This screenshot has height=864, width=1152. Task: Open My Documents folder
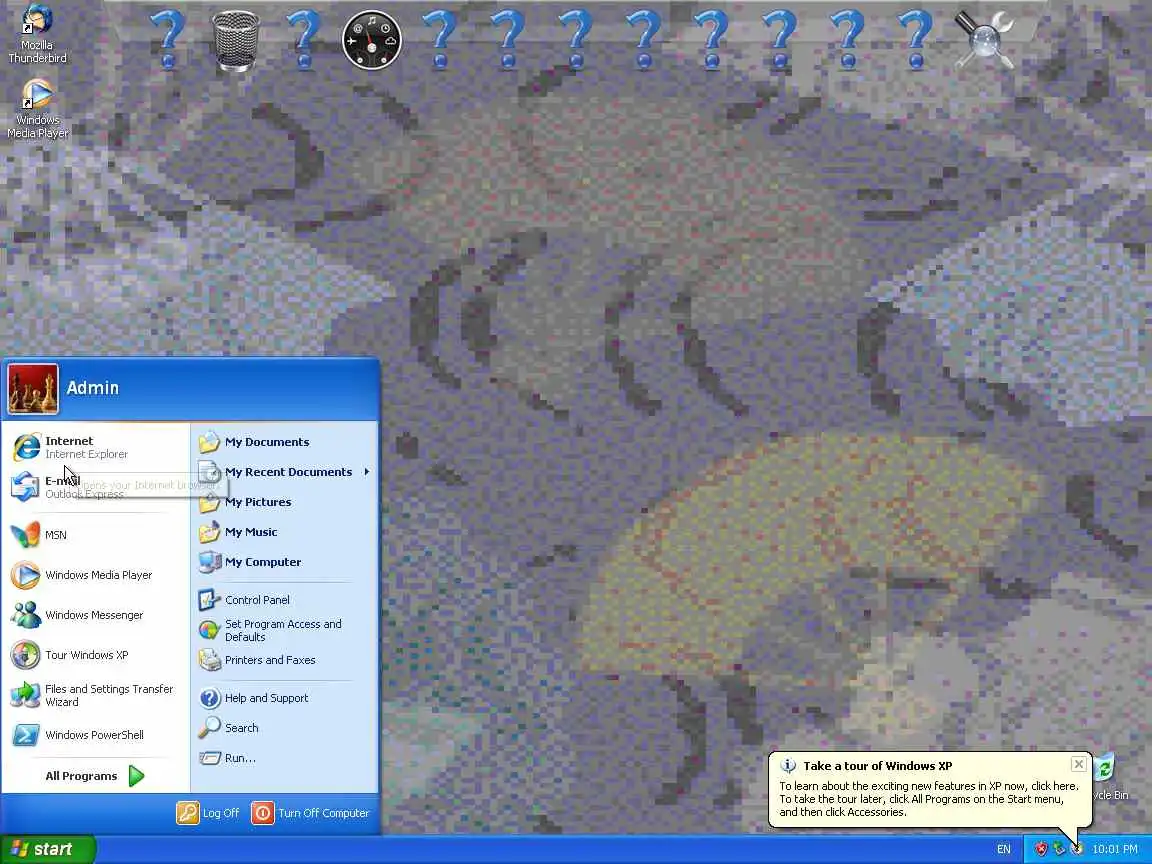tap(284, 442)
